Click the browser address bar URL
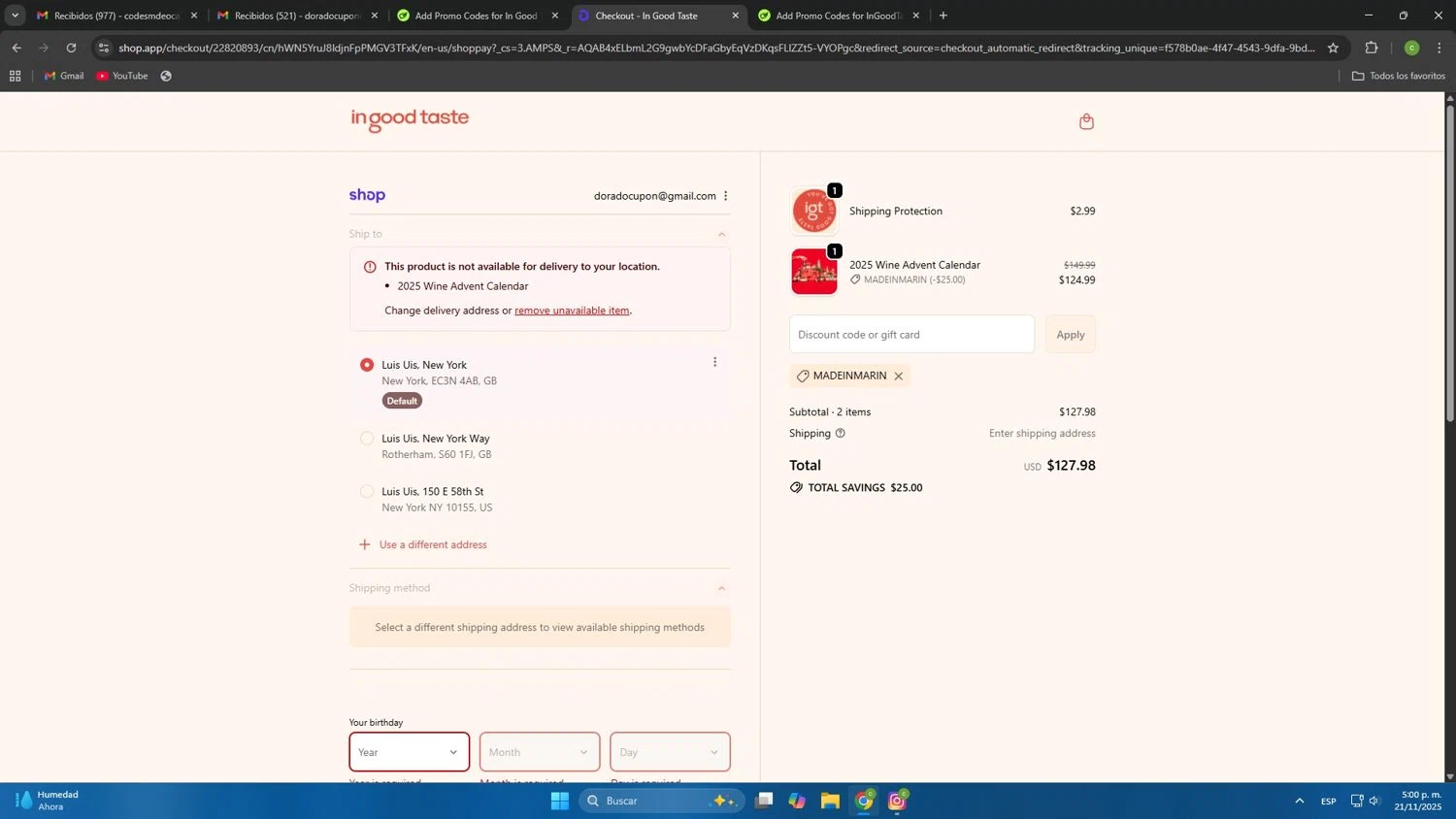This screenshot has width=1456, height=819. pyautogui.click(x=716, y=48)
